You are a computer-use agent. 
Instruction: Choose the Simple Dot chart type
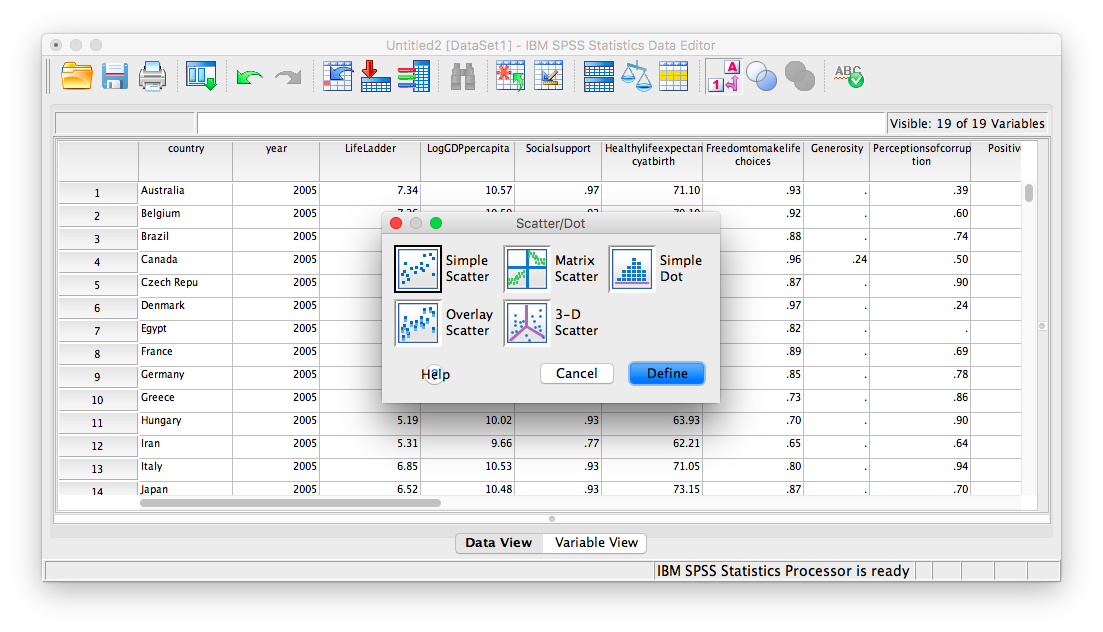632,269
